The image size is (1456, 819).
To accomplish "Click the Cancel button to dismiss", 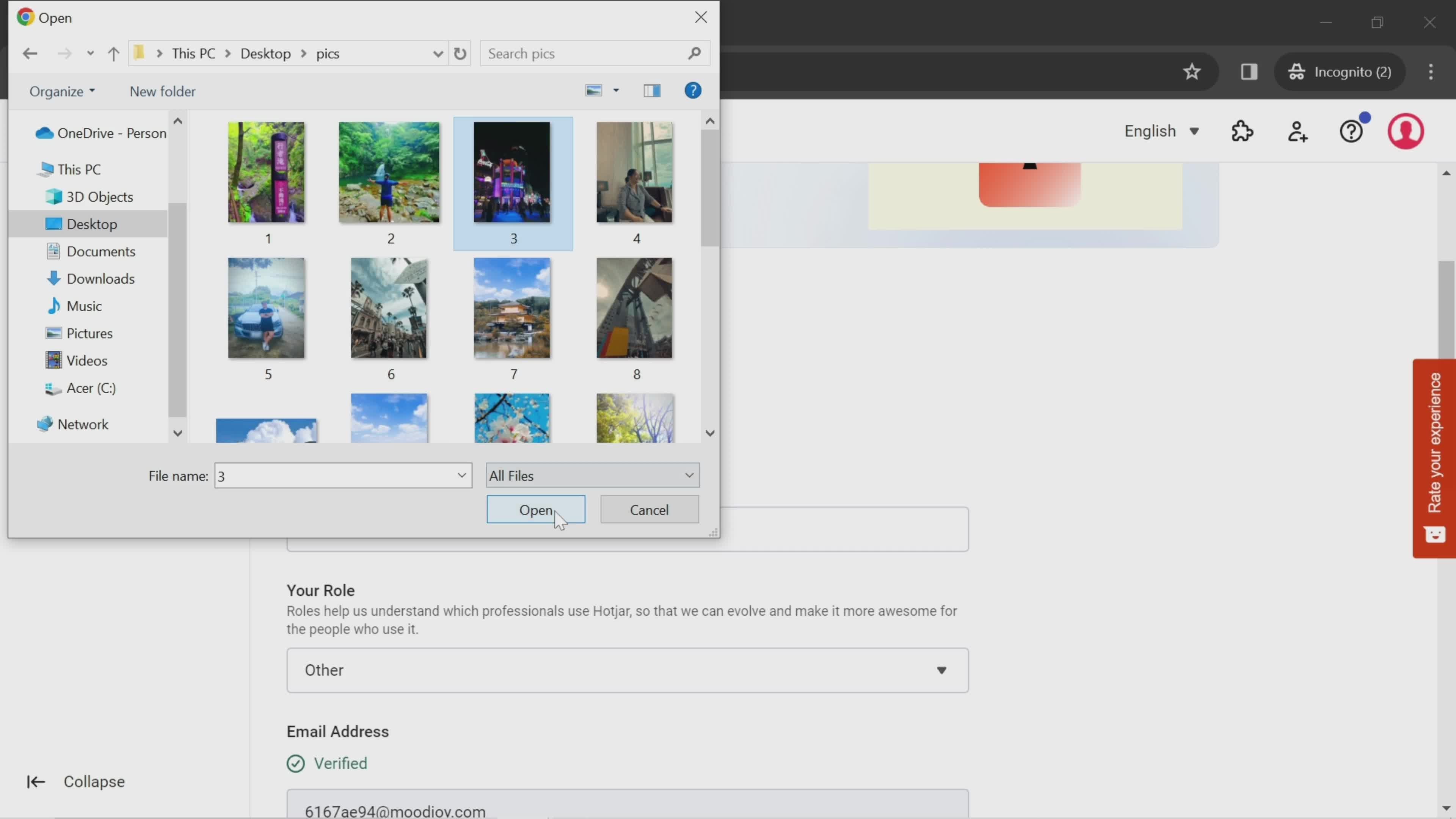I will click(650, 510).
